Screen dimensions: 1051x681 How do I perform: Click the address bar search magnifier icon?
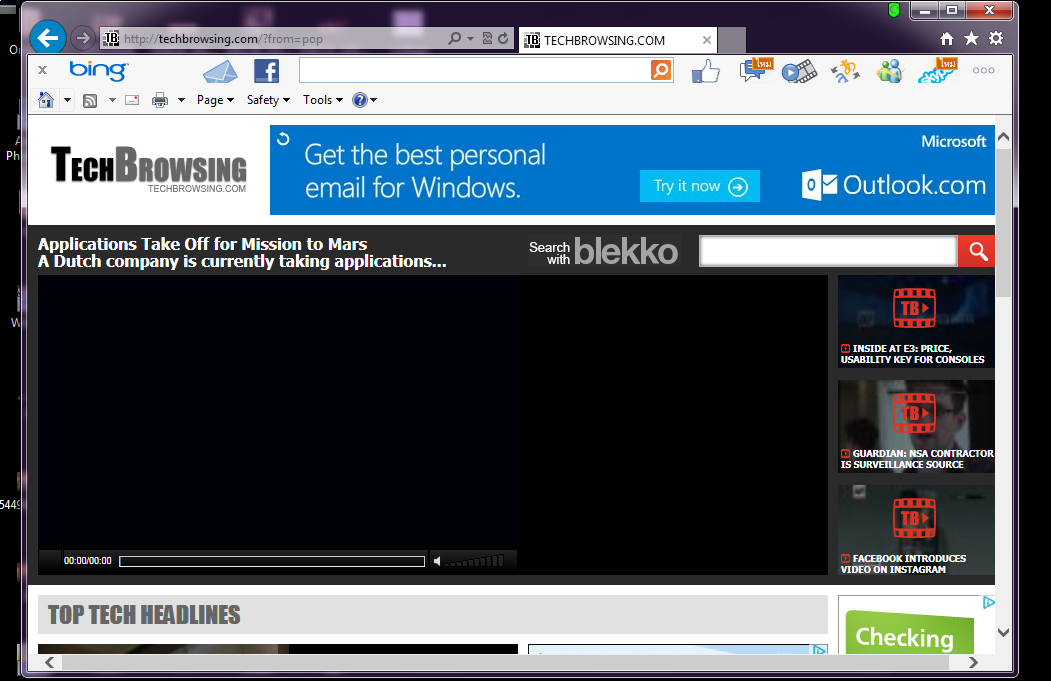(x=454, y=38)
